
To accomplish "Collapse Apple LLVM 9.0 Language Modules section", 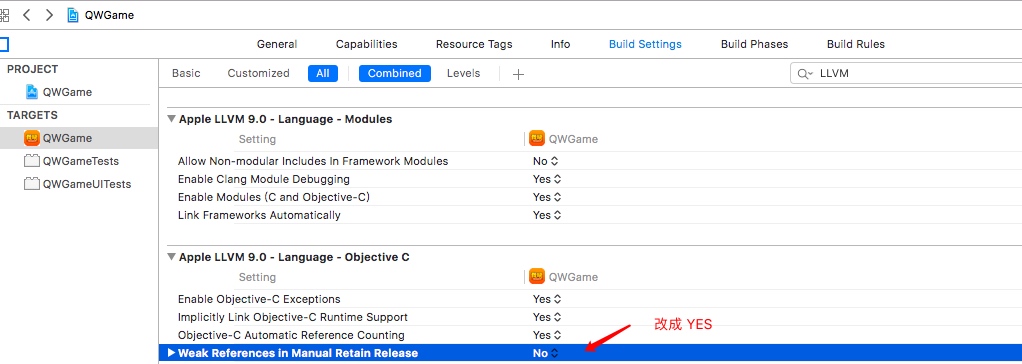I will [x=171, y=119].
